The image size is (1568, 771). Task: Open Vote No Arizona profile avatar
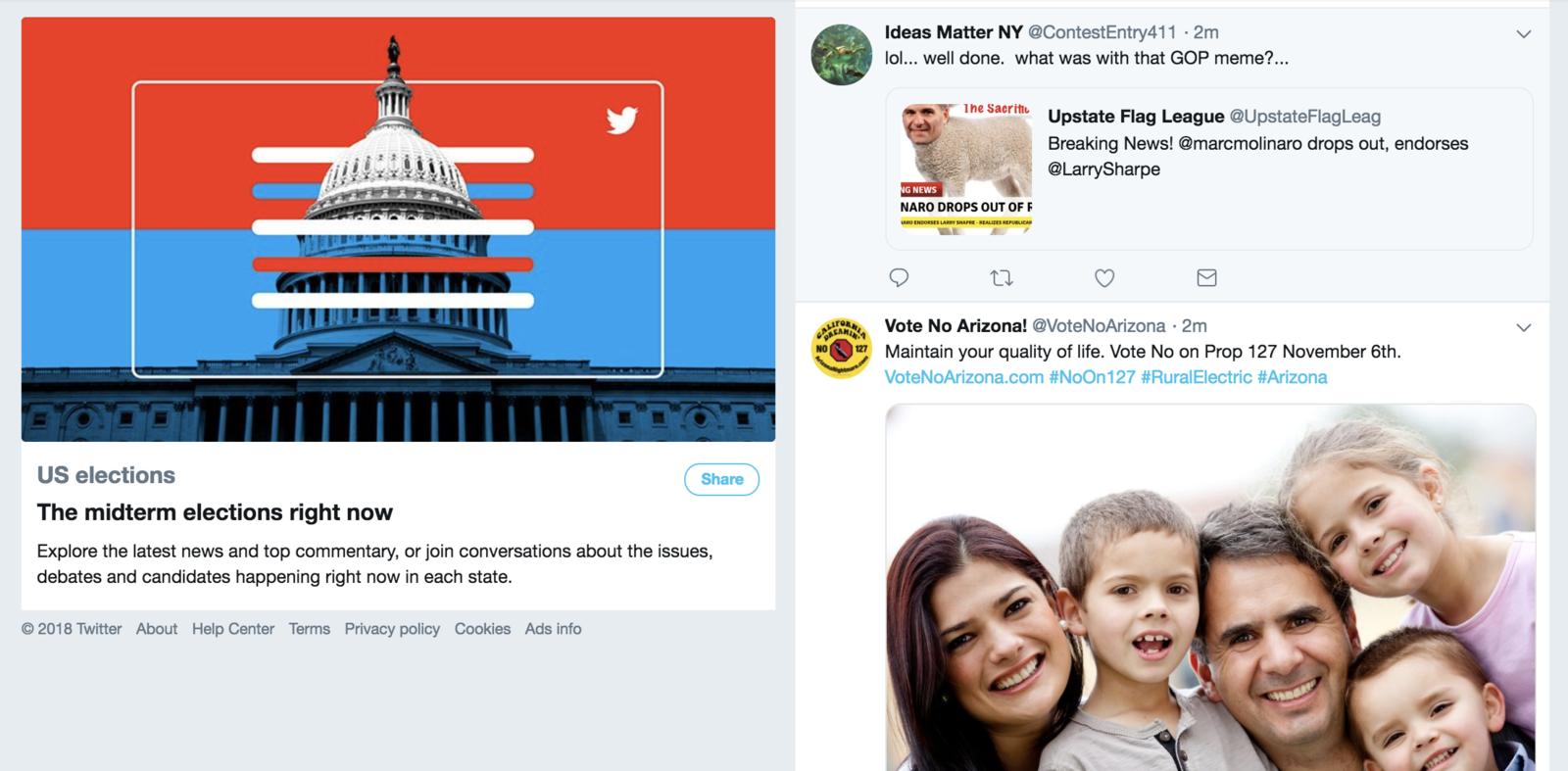coord(842,348)
